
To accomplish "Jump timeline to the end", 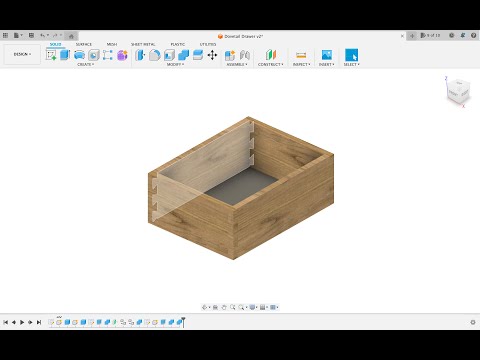I will pos(39,322).
